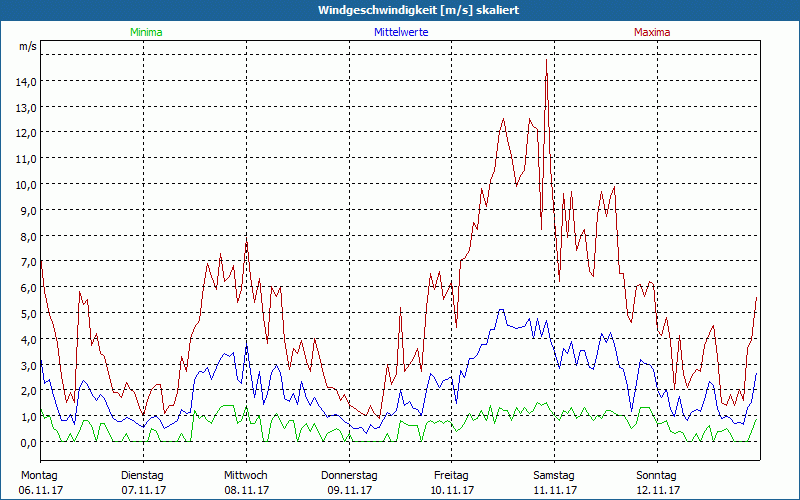Click the 0,0 y-axis value
Screen dimensions: 800x500
(x=29, y=442)
